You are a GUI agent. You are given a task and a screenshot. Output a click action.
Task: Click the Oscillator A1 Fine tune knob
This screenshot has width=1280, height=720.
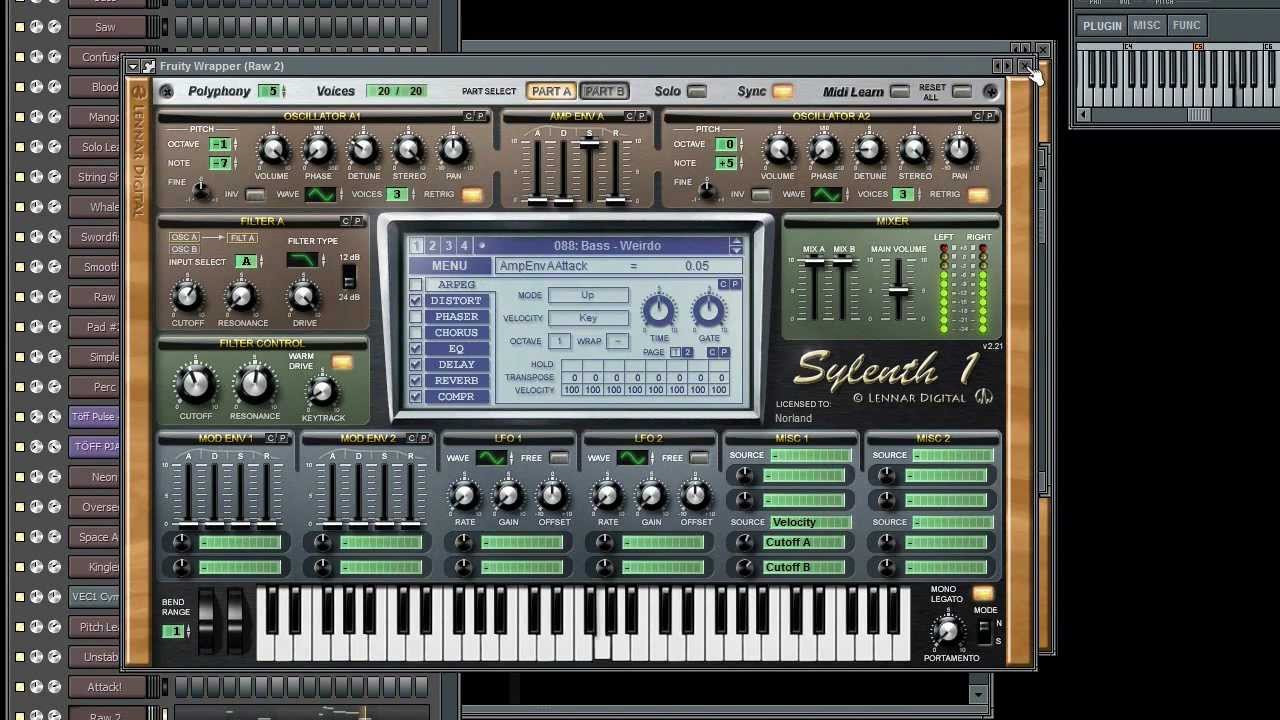[x=201, y=190]
